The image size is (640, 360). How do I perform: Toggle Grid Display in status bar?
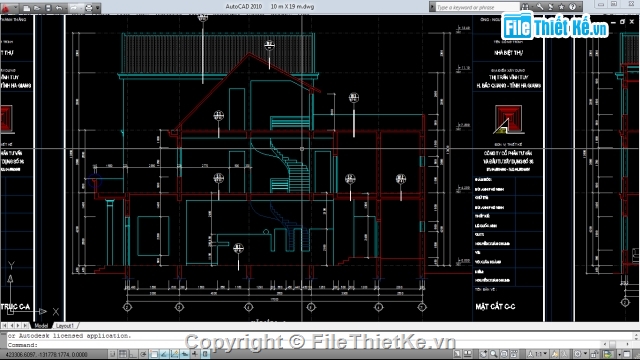point(123,354)
